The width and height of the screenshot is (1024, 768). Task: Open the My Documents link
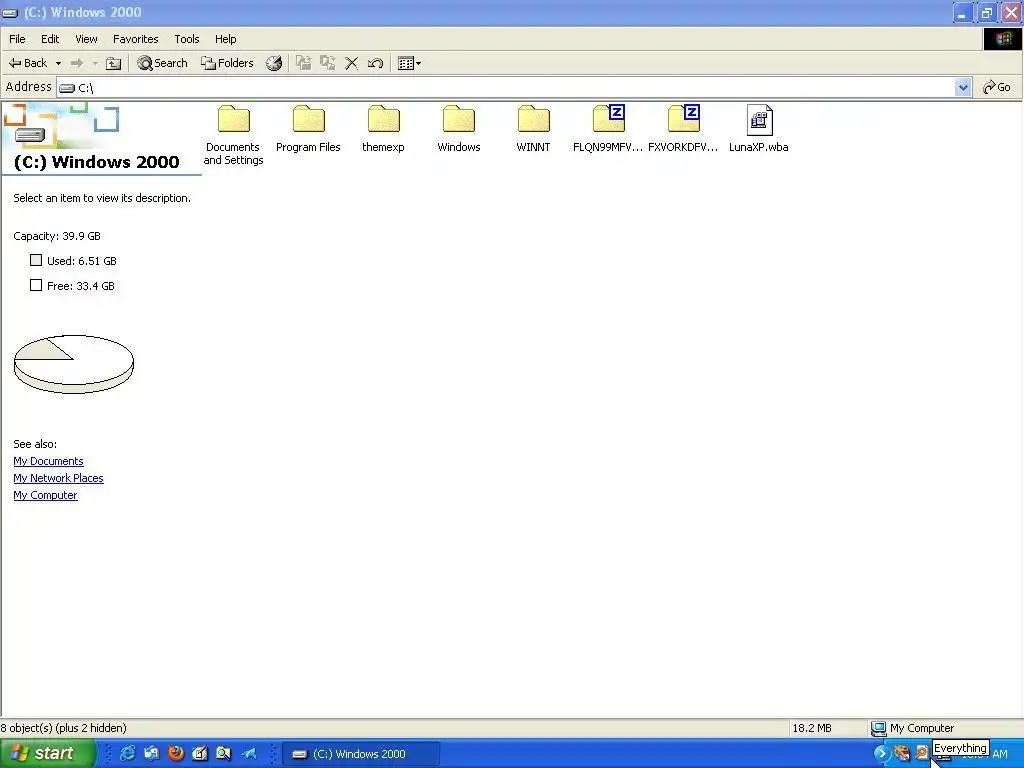click(x=48, y=461)
